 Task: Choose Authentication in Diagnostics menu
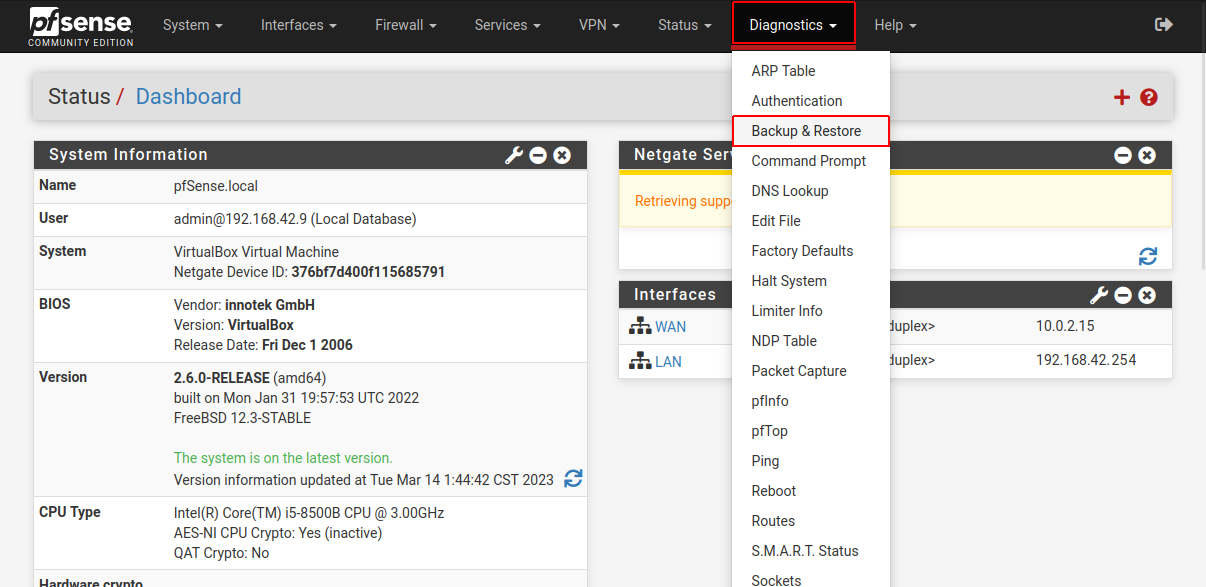811,101
